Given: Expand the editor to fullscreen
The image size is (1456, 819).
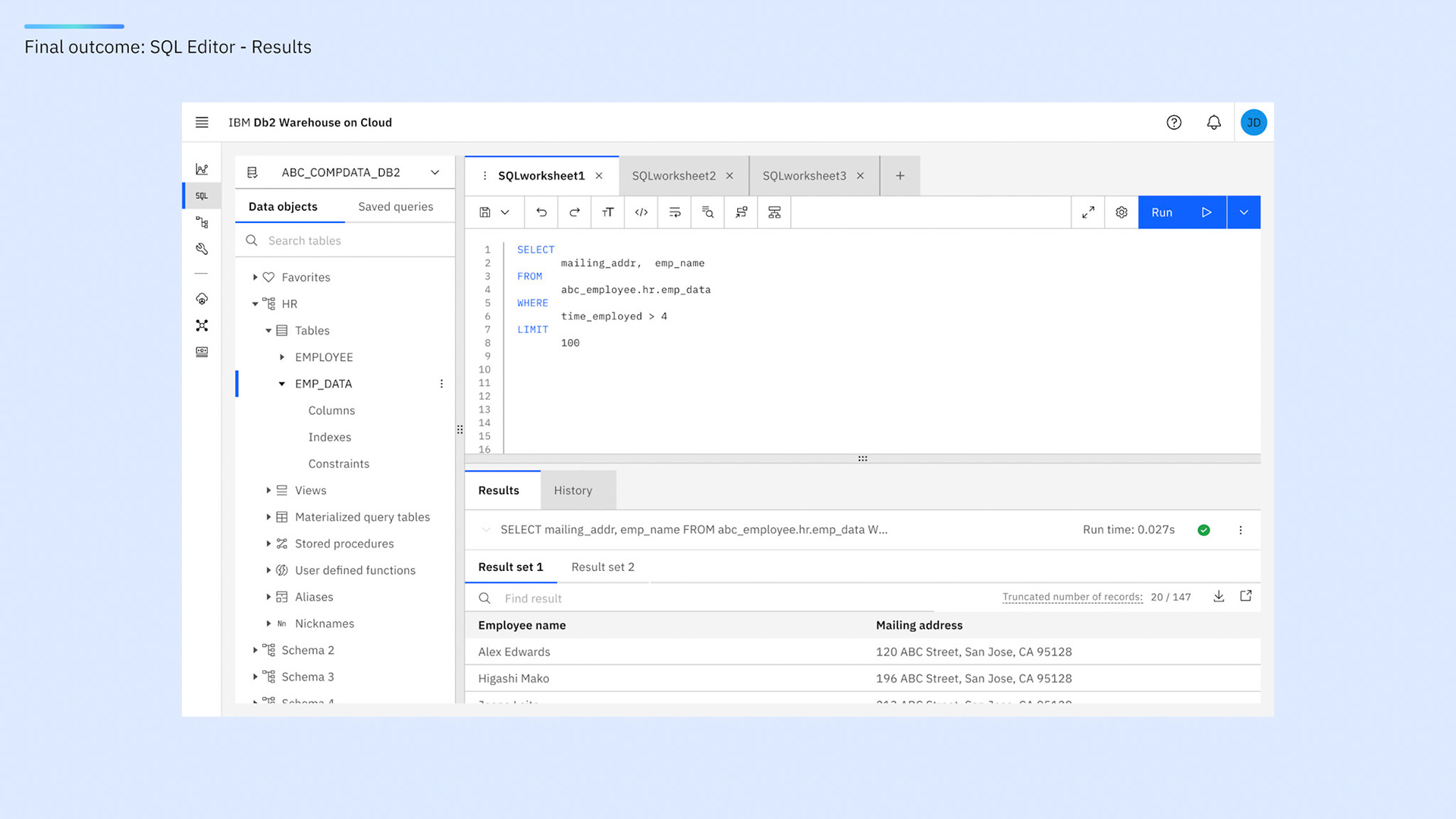Looking at the screenshot, I should coord(1088,212).
